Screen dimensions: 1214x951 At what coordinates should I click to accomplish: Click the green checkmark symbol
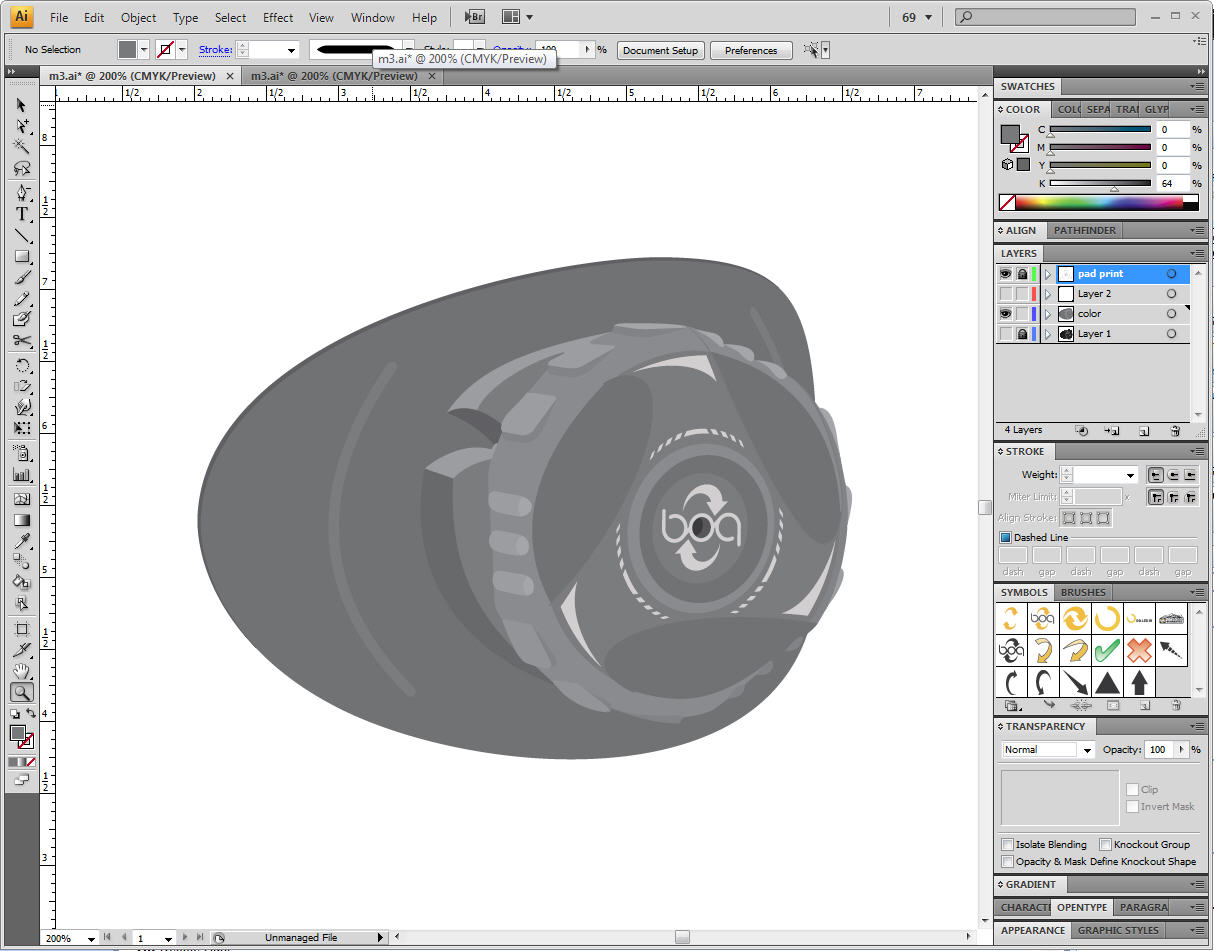[x=1106, y=651]
